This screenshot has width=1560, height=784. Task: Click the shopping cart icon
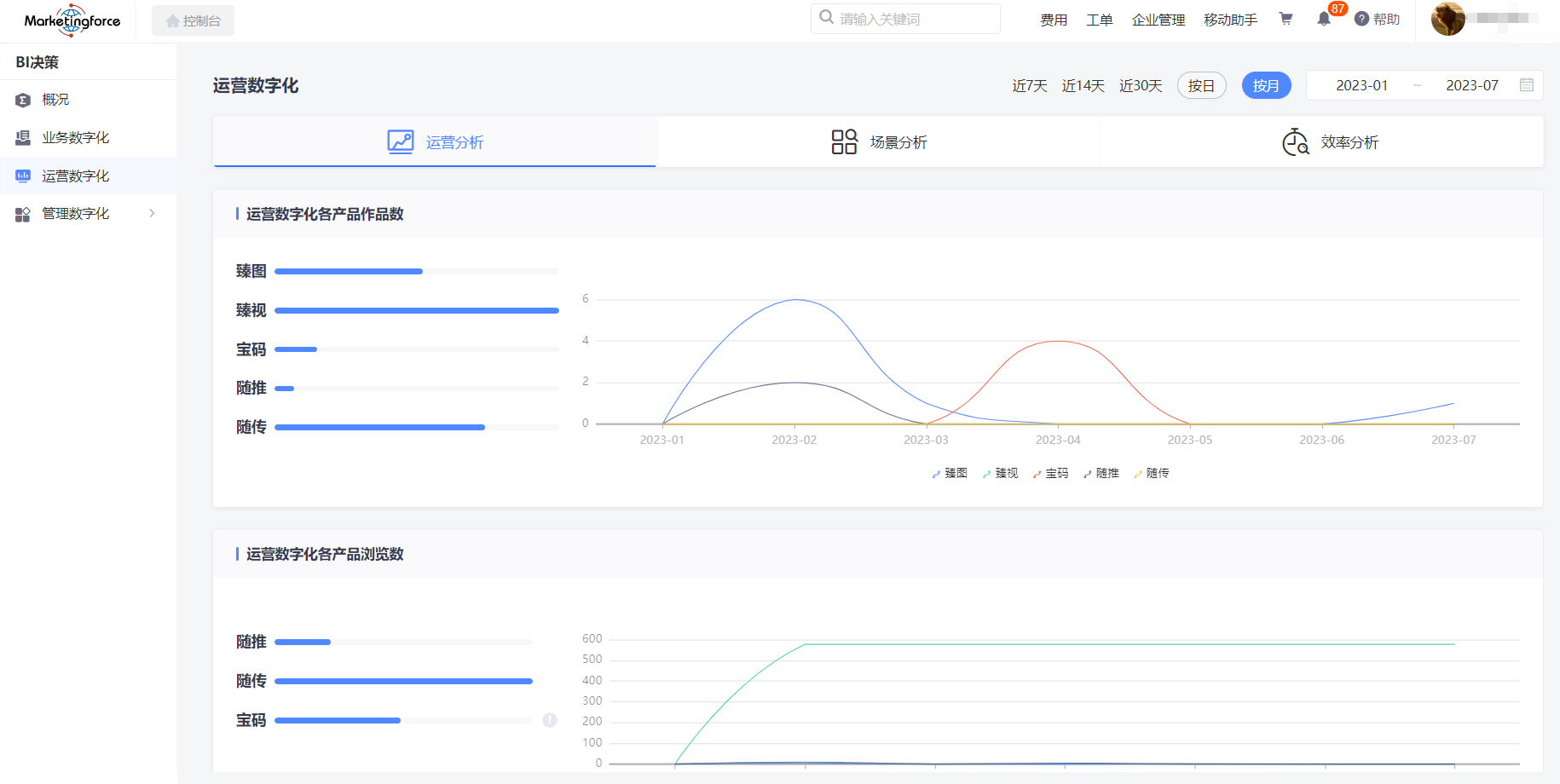click(1286, 19)
